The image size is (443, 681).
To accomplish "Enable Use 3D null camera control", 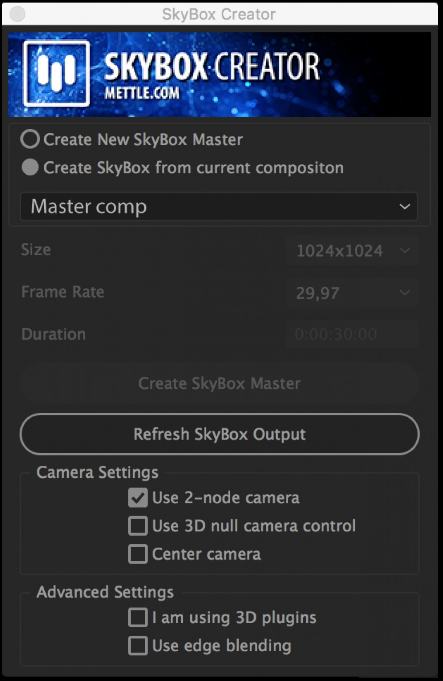I will pos(138,526).
